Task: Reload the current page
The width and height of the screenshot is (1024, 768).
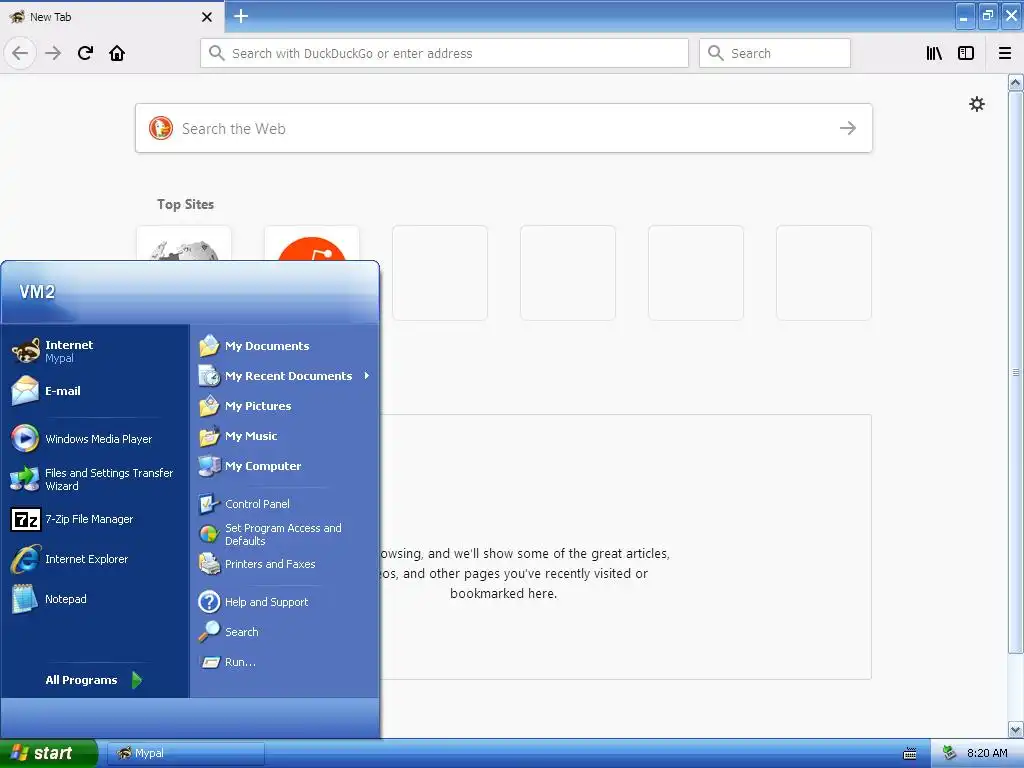Action: 85,53
